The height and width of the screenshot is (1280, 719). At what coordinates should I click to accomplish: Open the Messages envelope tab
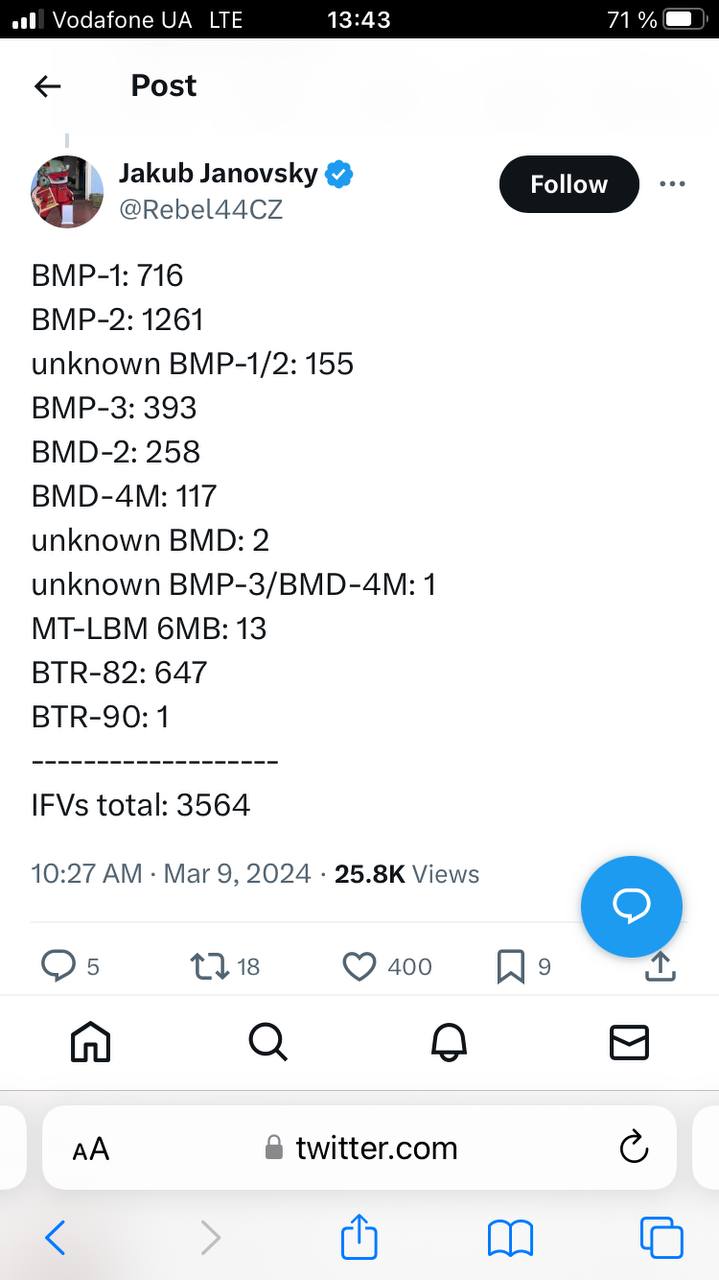629,1043
